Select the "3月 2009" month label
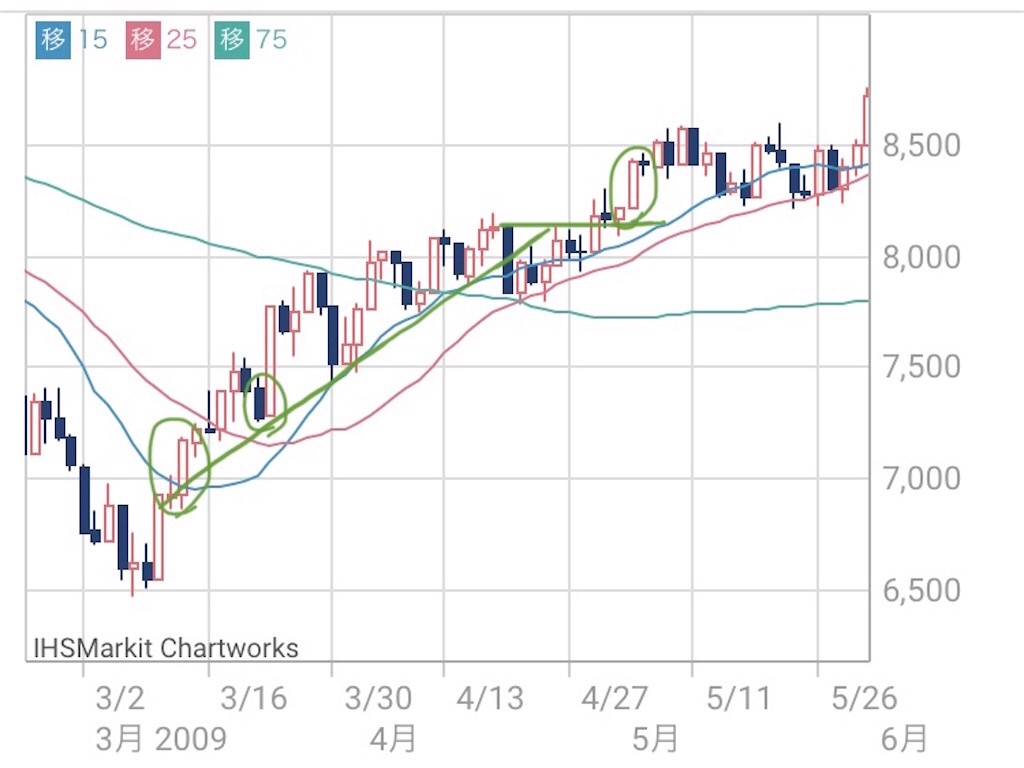The image size is (1024, 768). point(161,739)
